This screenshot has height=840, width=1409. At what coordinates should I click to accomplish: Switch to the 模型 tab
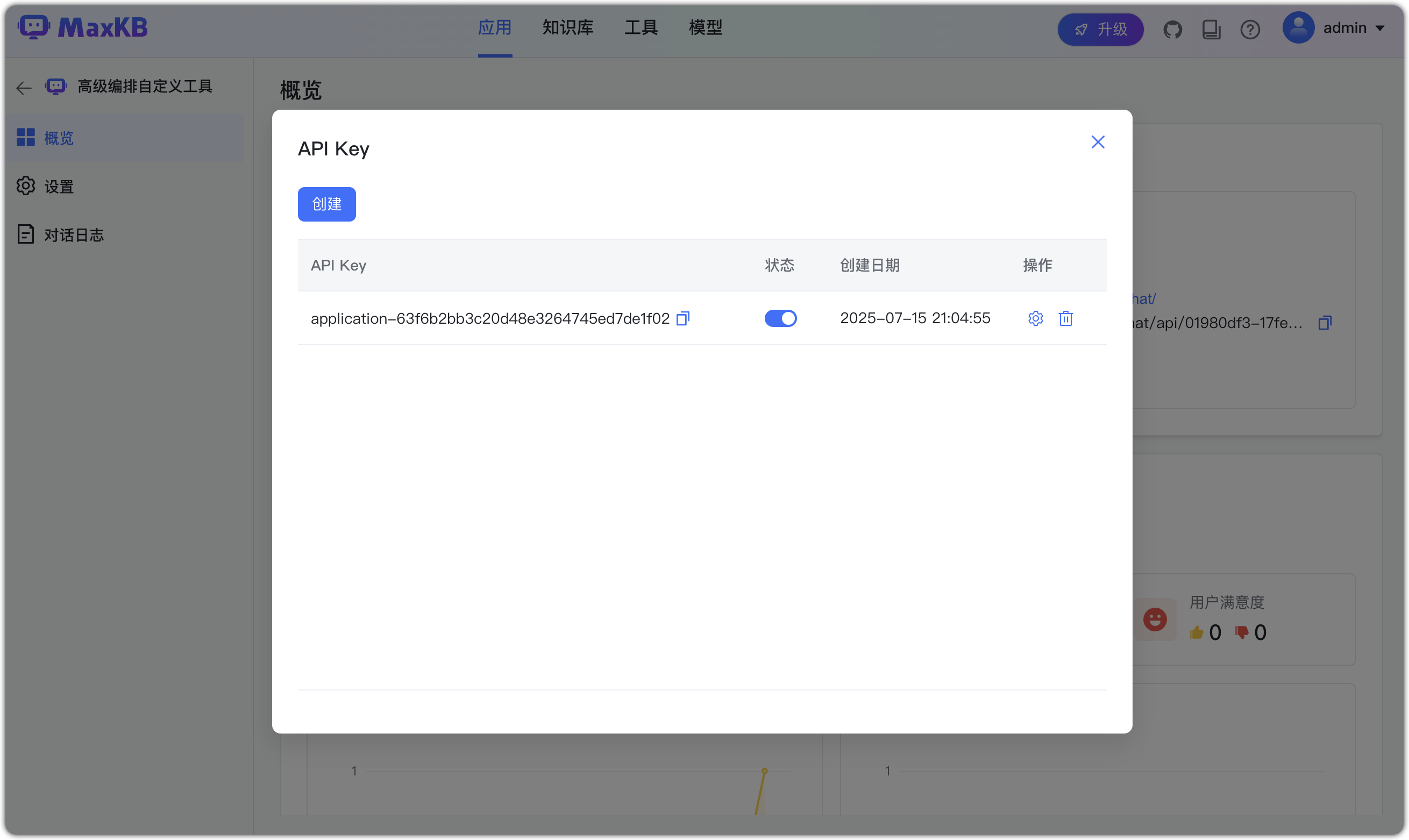pos(705,27)
